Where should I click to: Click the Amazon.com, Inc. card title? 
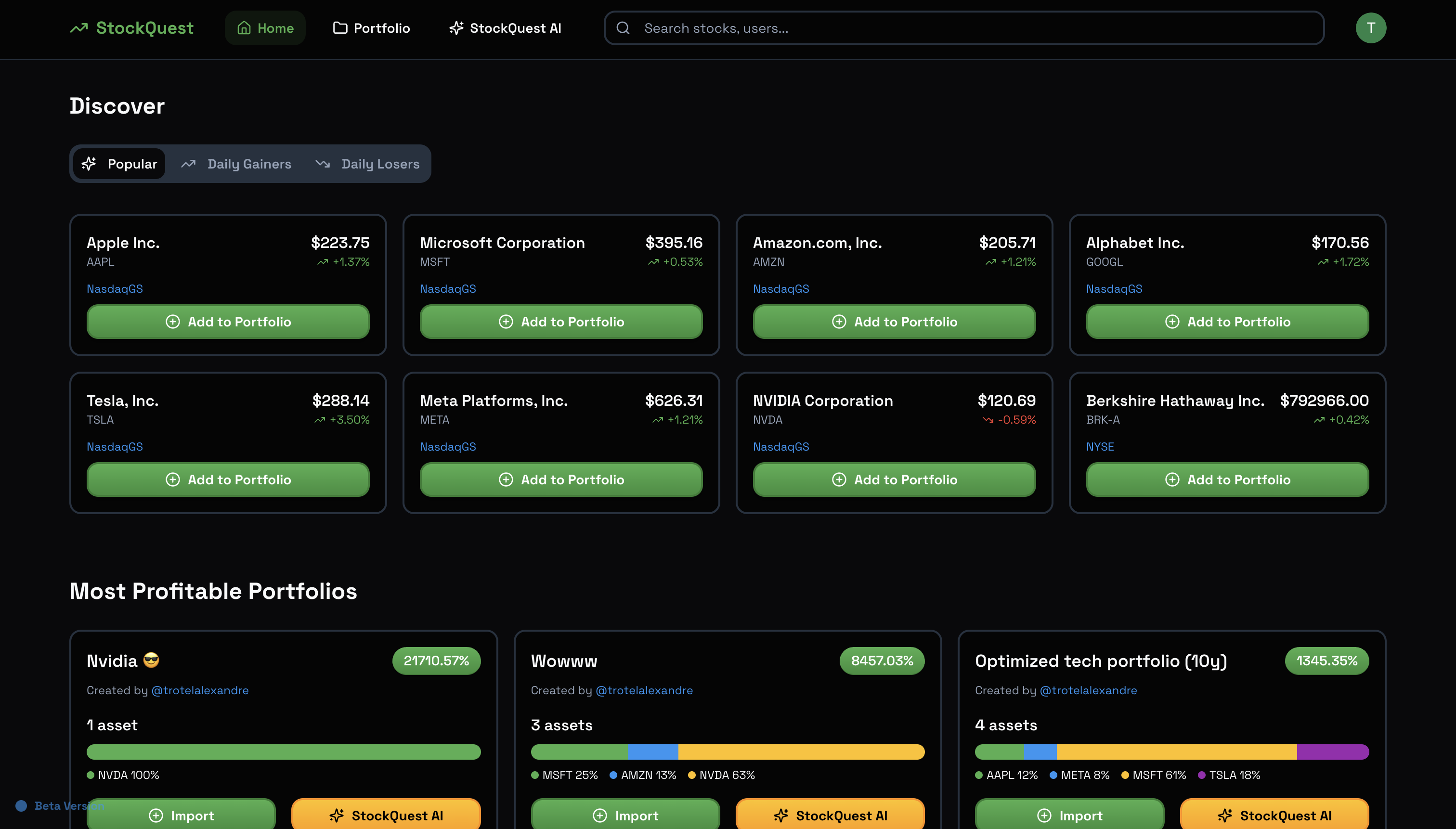point(817,243)
